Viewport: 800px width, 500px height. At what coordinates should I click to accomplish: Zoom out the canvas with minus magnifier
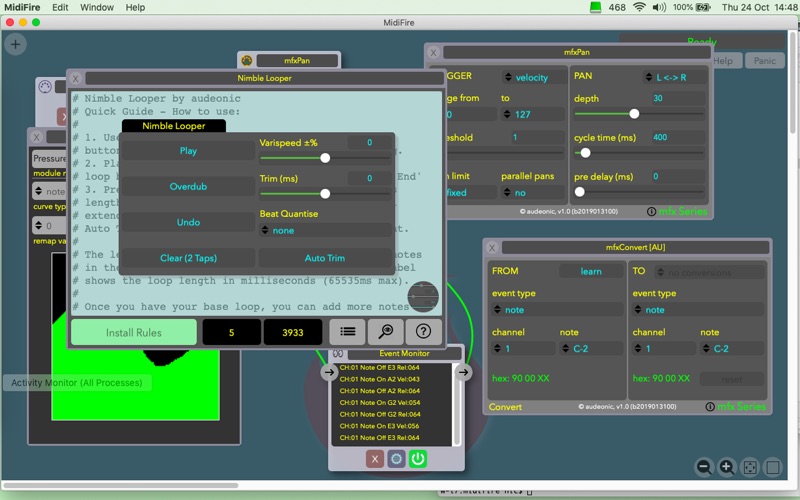coord(704,467)
